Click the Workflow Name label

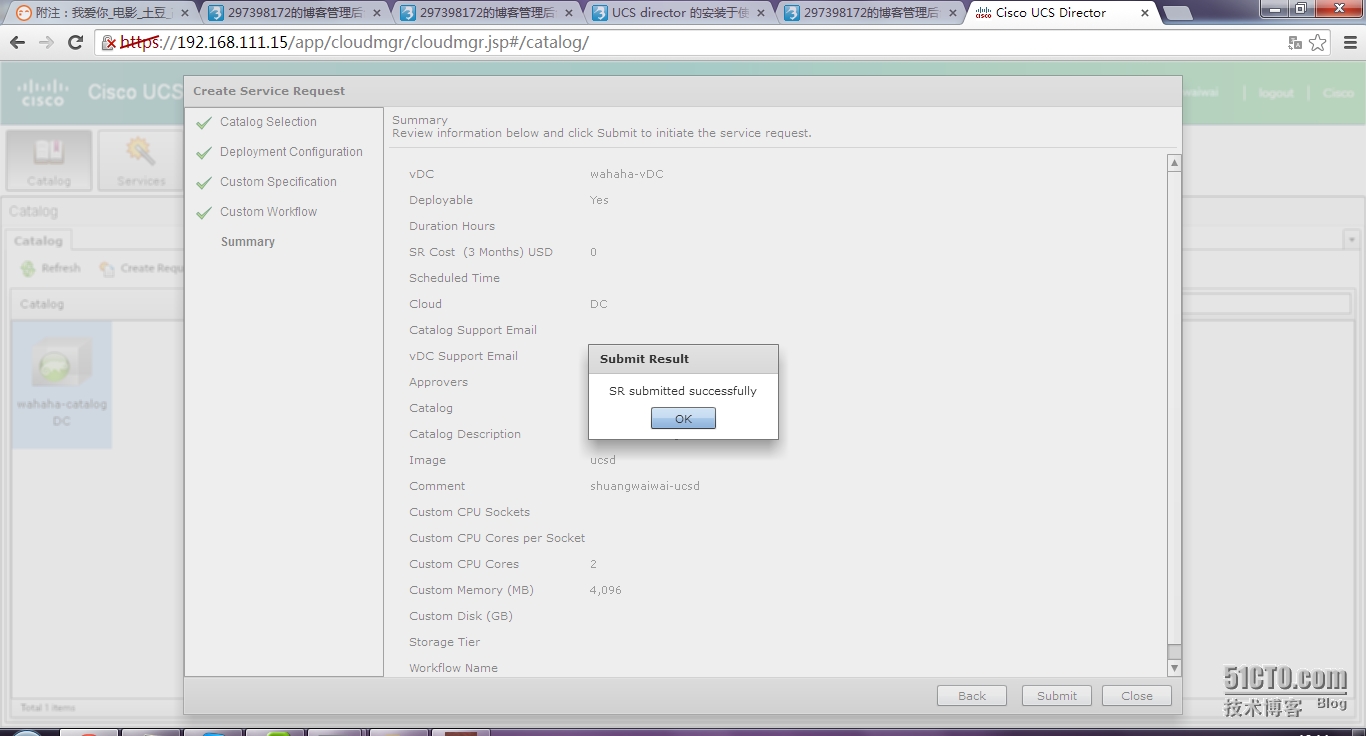453,668
